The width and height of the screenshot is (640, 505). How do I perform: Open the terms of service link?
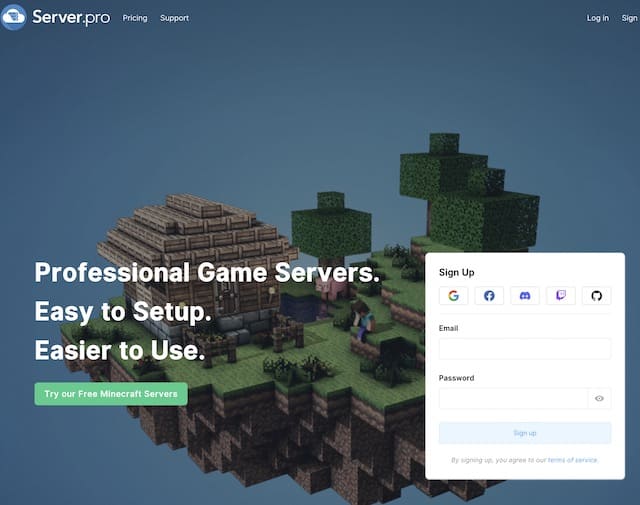[573, 460]
